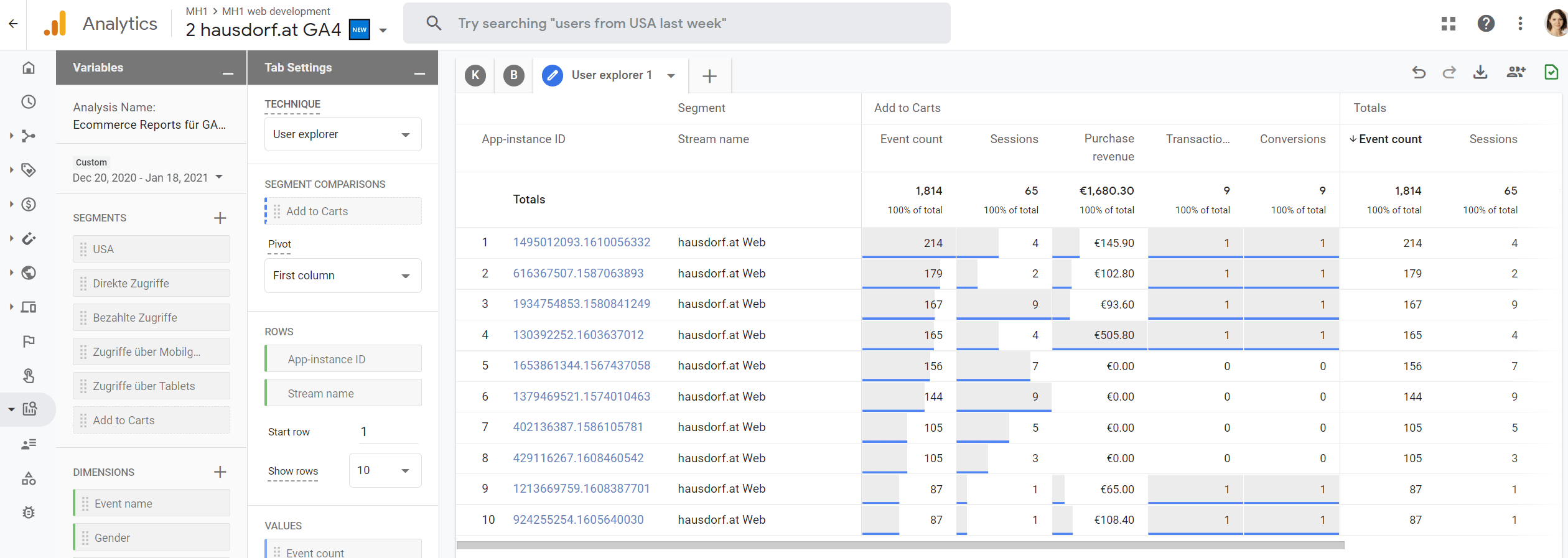The height and width of the screenshot is (558, 1568).
Task: Expand the Monetization sidebar section arrow
Action: [11, 204]
